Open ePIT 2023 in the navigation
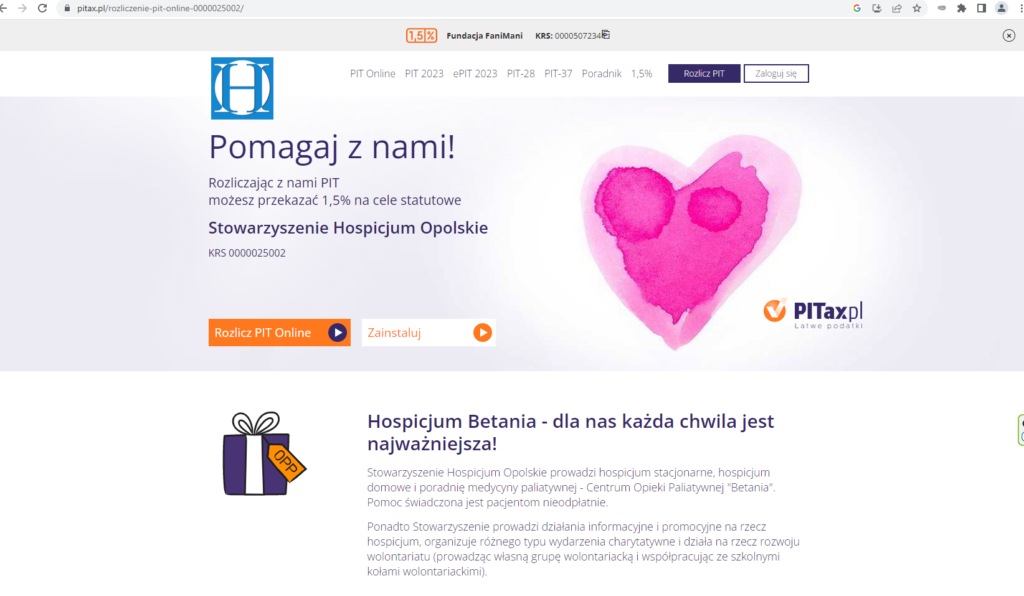 tap(475, 74)
